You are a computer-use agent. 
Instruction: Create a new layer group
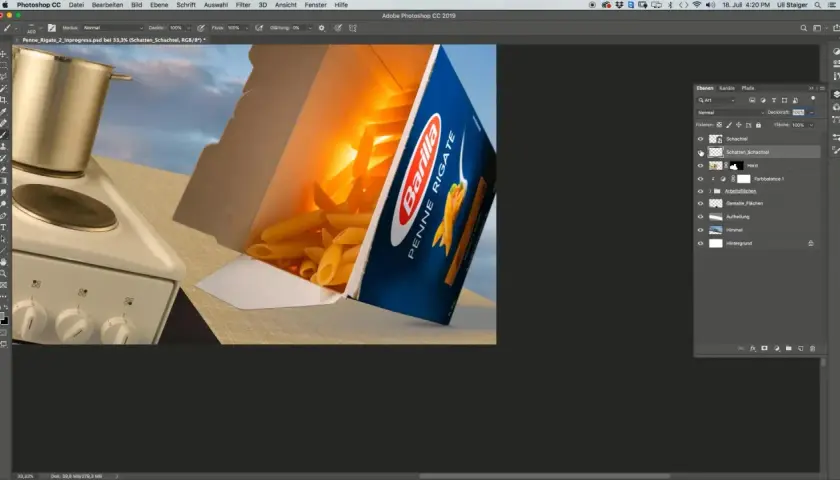789,348
